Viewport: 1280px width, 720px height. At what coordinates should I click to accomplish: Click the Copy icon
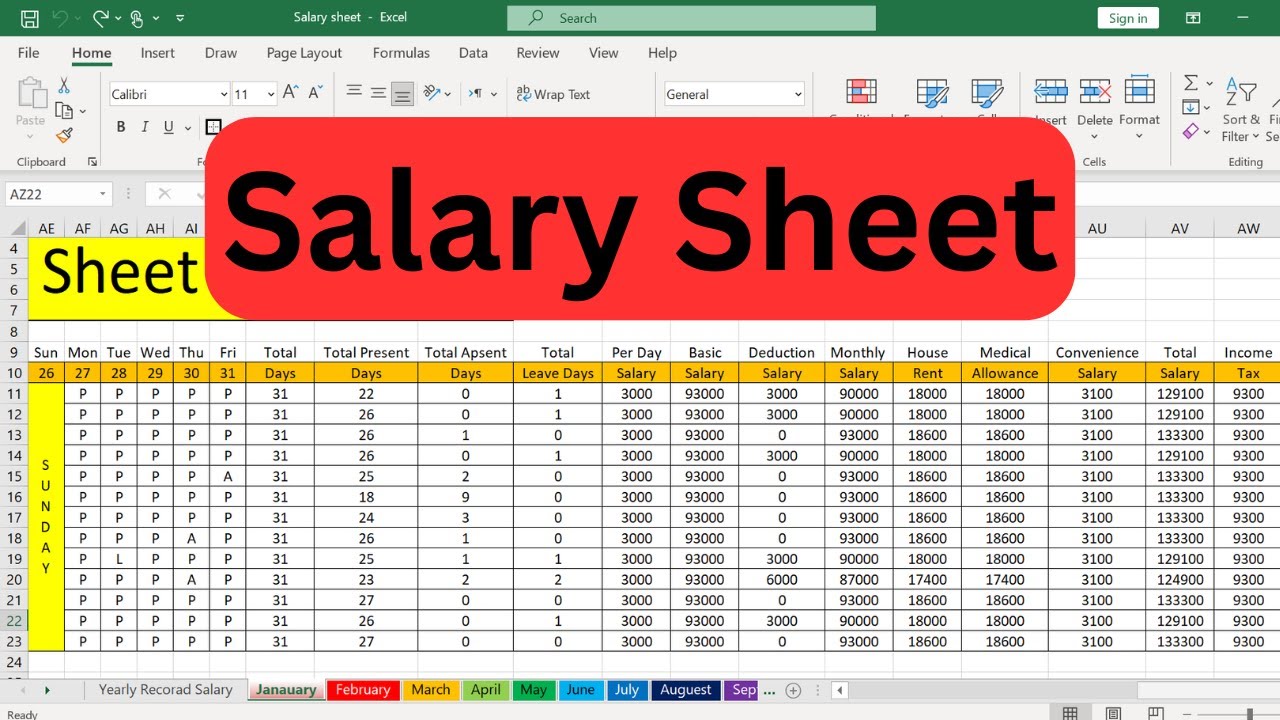pyautogui.click(x=64, y=111)
